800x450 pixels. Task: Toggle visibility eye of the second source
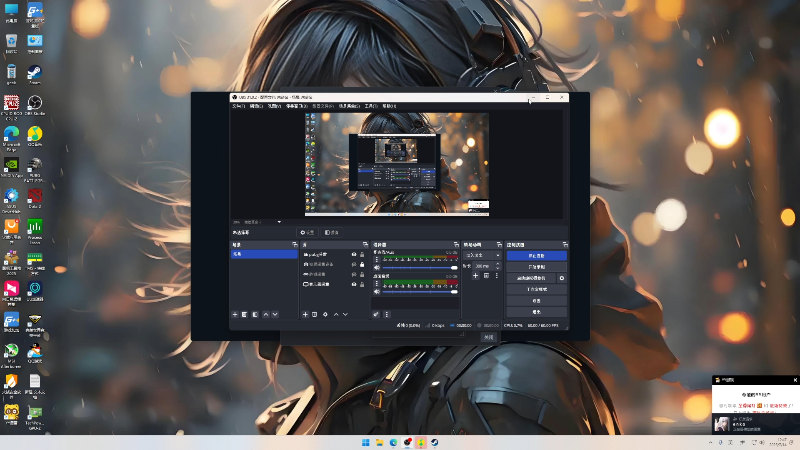pyautogui.click(x=354, y=264)
